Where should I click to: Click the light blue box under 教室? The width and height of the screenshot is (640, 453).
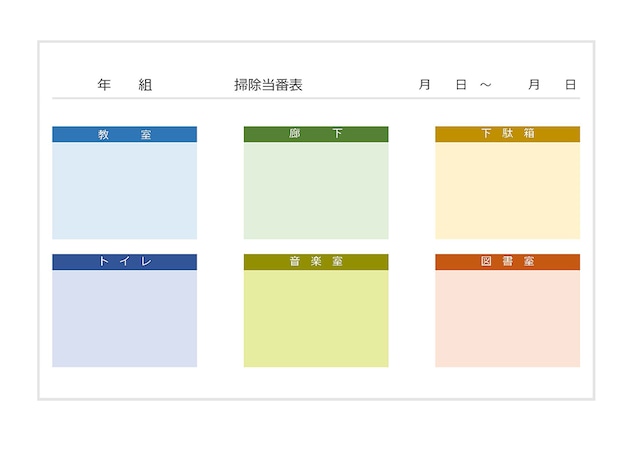tap(124, 190)
